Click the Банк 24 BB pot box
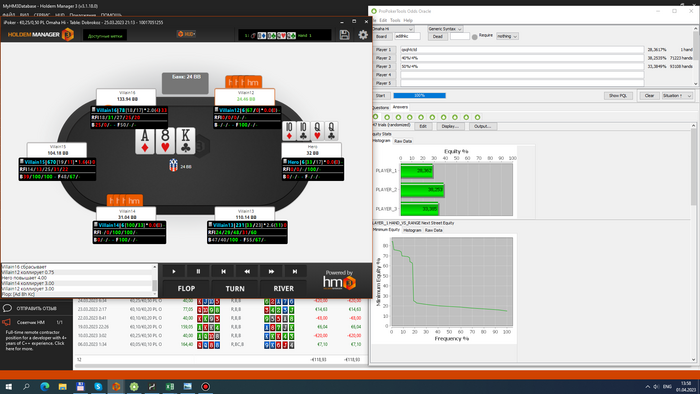700x394 pixels. (185, 83)
